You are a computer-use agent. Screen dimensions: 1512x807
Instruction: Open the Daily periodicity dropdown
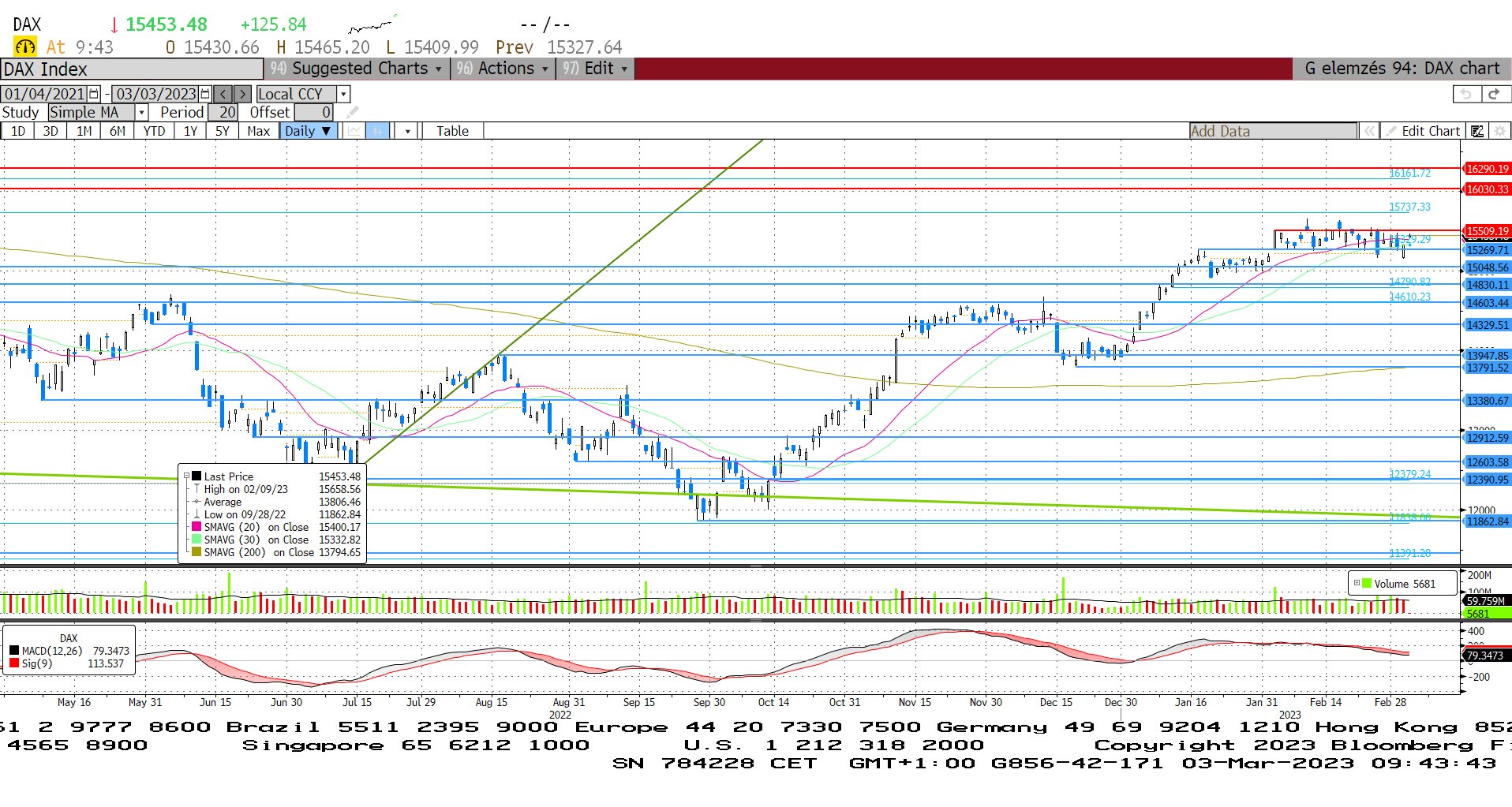[309, 131]
